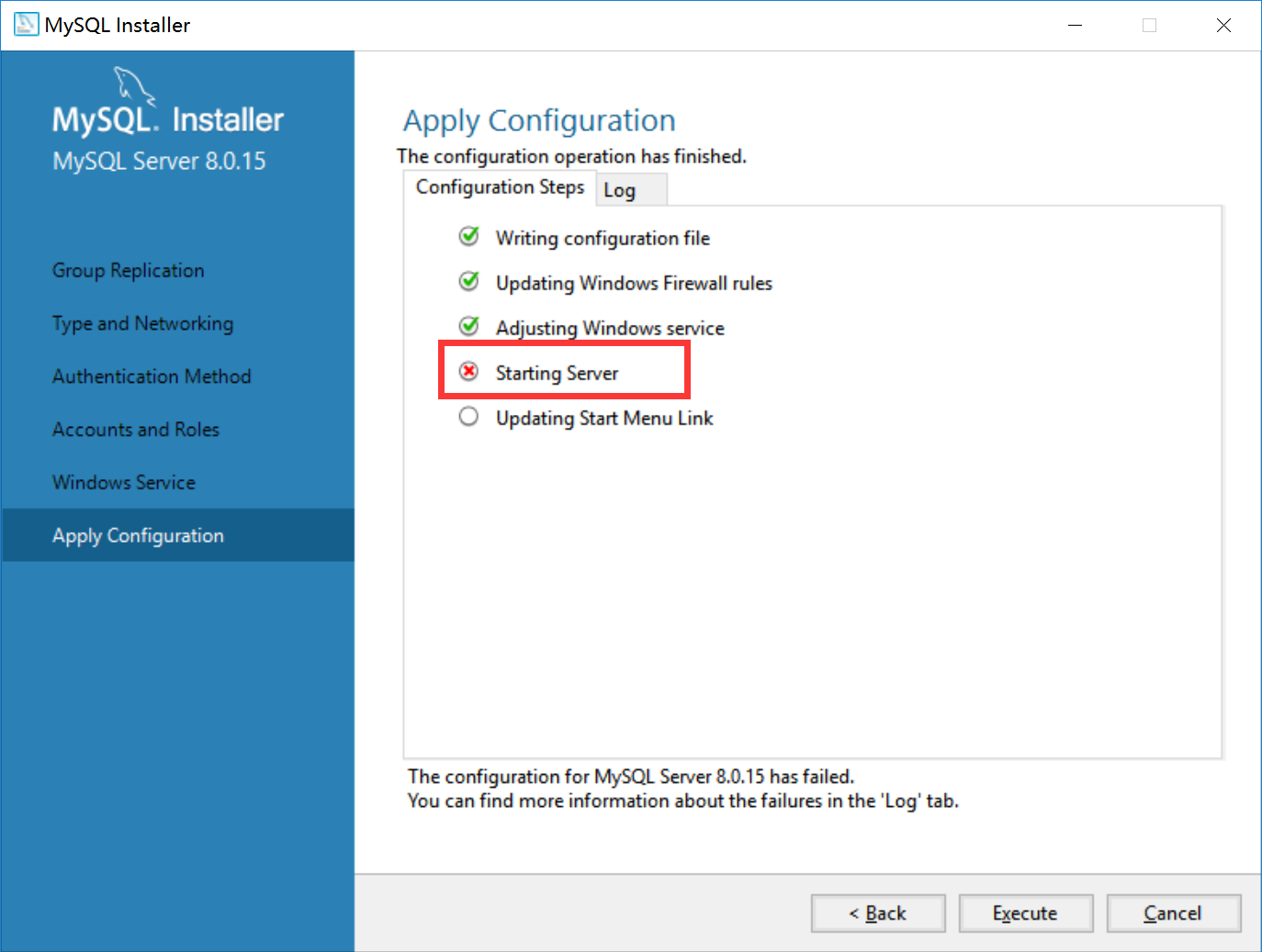Click the Back button
Screen dimensions: 1262x952
tap(877, 913)
